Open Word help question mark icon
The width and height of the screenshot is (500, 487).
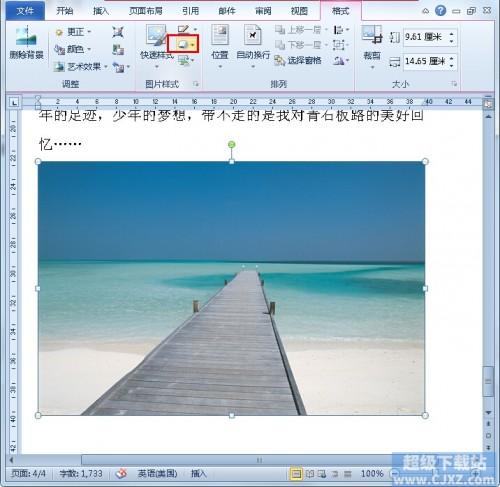point(440,11)
